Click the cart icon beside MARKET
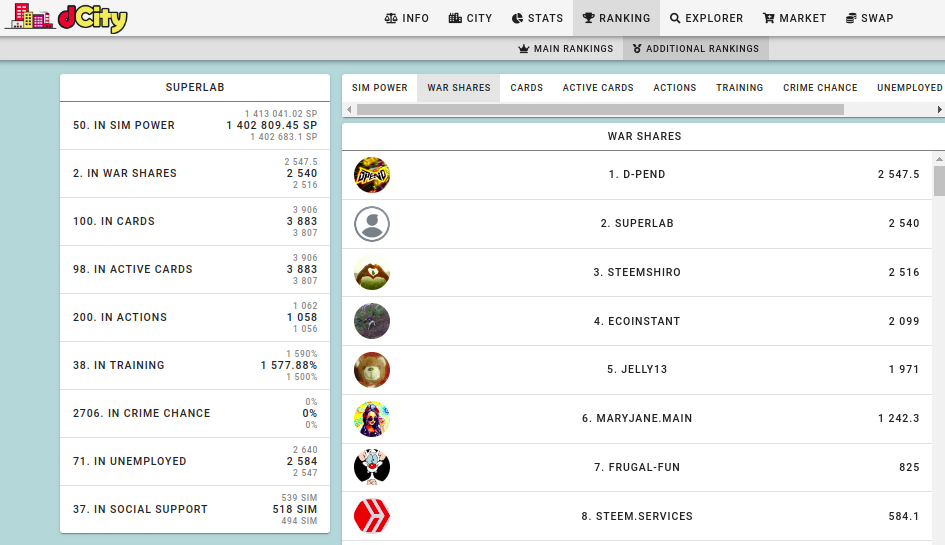The image size is (945, 545). coord(768,18)
